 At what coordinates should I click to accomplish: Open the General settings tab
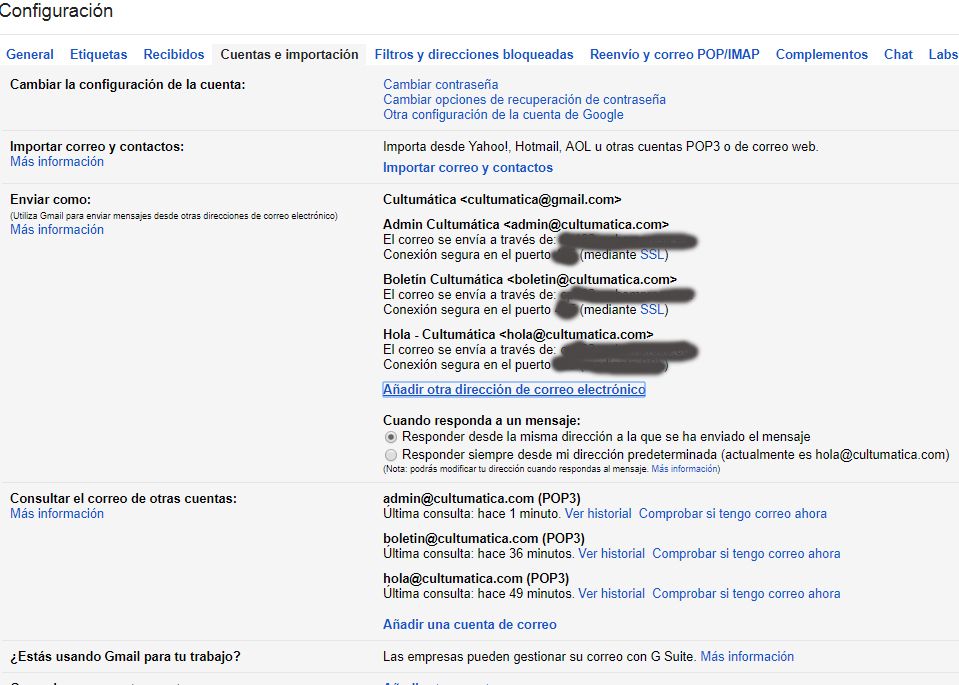click(x=30, y=54)
